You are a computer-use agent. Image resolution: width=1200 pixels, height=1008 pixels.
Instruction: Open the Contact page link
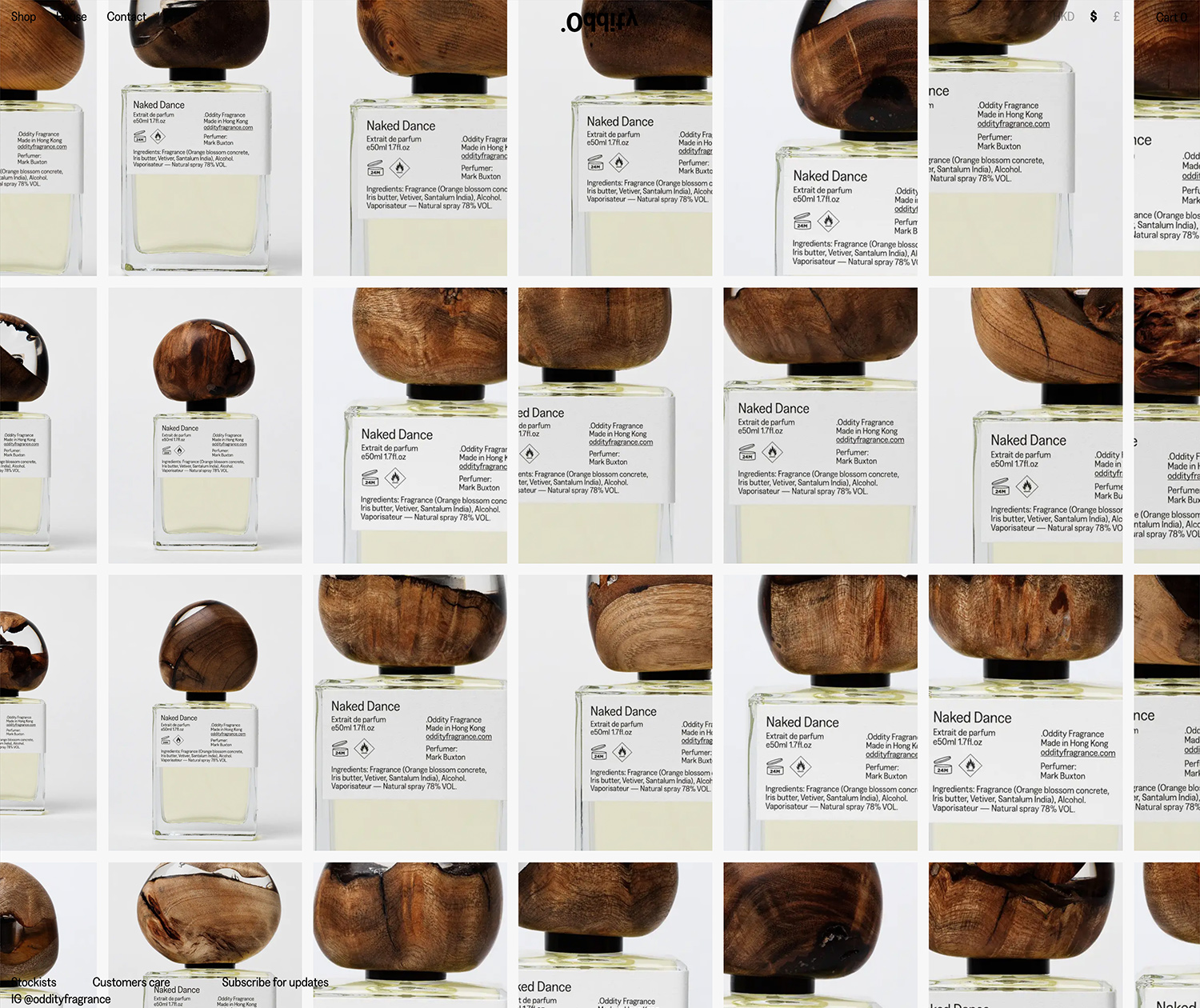pyautogui.click(x=126, y=16)
